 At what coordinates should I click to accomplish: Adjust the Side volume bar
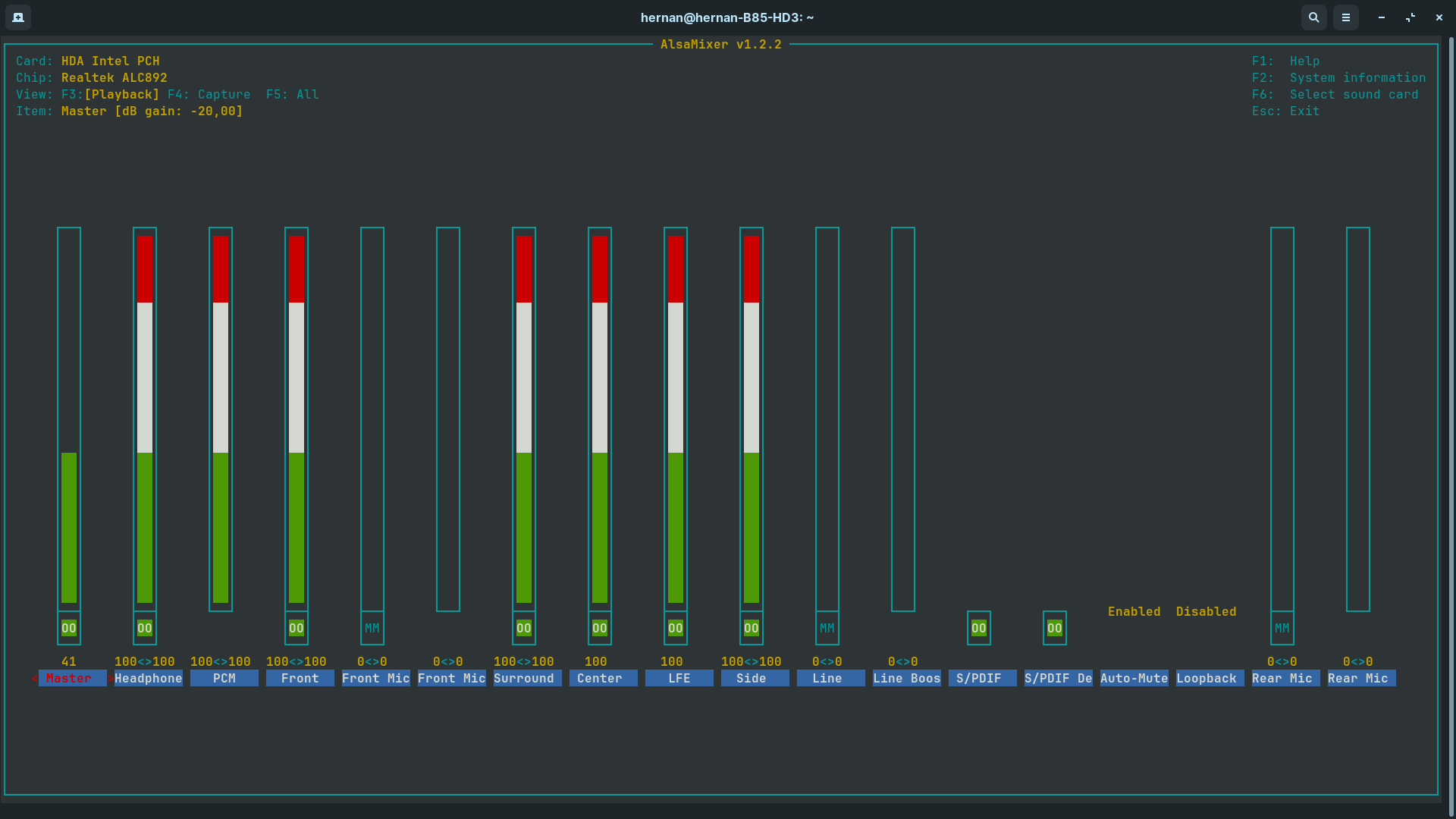tap(752, 419)
